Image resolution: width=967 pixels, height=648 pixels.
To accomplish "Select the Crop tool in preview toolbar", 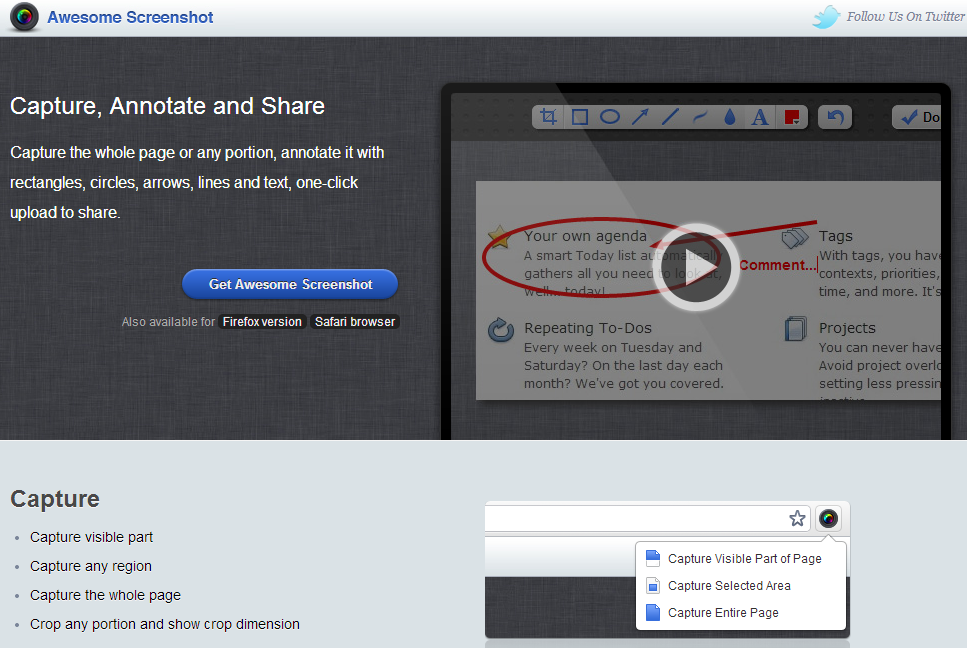I will pos(548,117).
